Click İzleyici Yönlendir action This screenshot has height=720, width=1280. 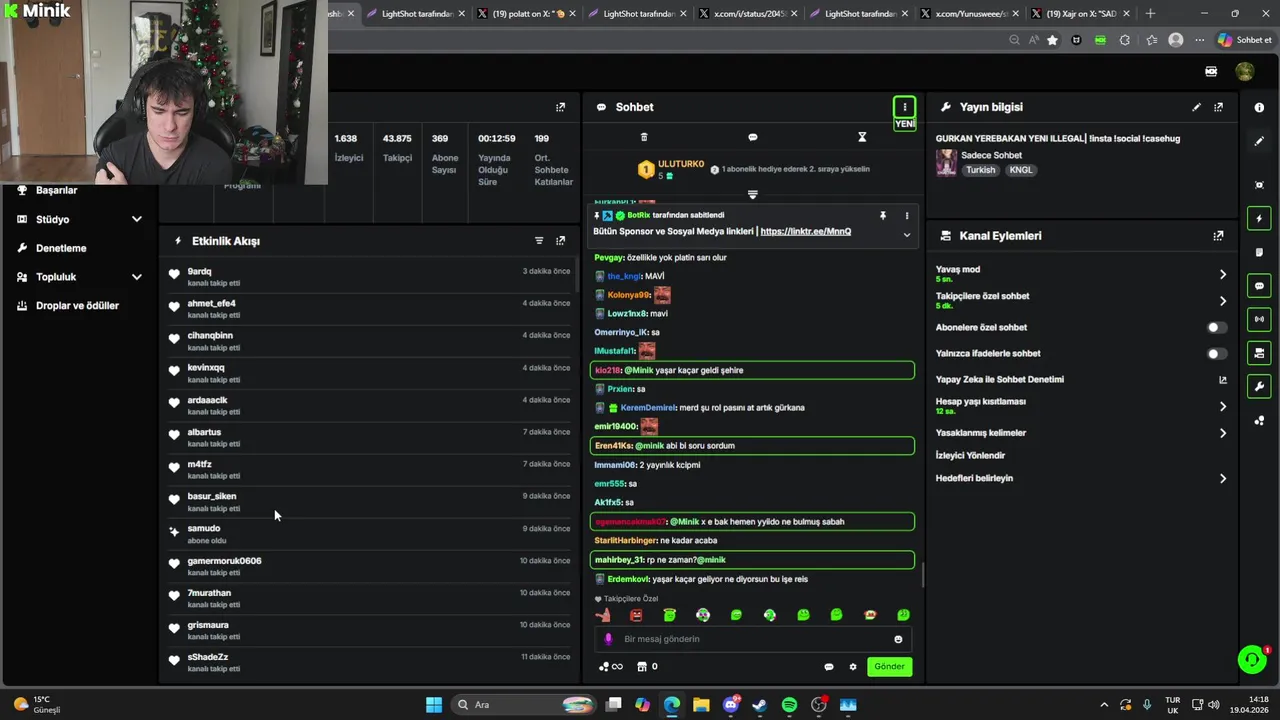click(x=970, y=455)
